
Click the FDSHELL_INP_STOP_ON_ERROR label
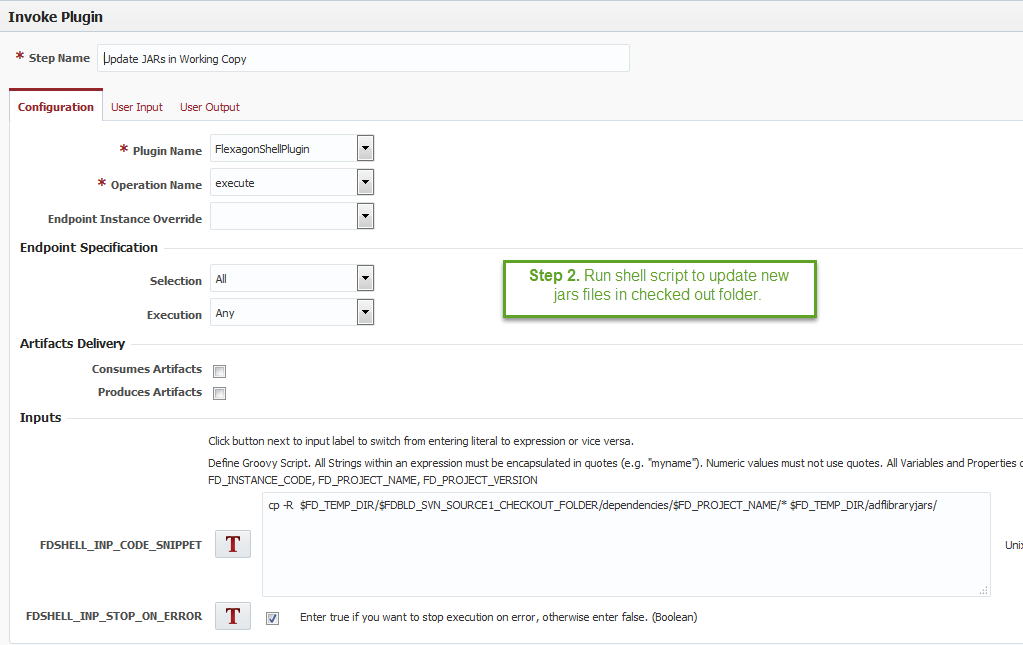pyautogui.click(x=114, y=616)
